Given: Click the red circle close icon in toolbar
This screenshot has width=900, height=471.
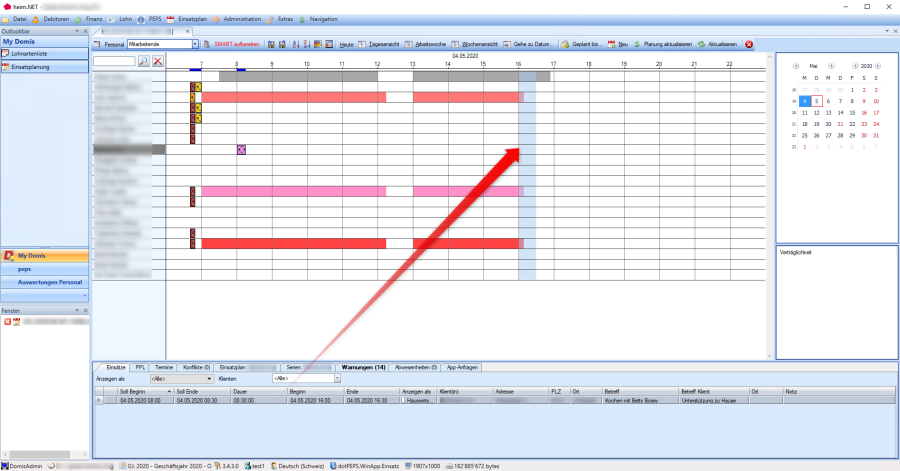Looking at the screenshot, I should click(x=749, y=44).
